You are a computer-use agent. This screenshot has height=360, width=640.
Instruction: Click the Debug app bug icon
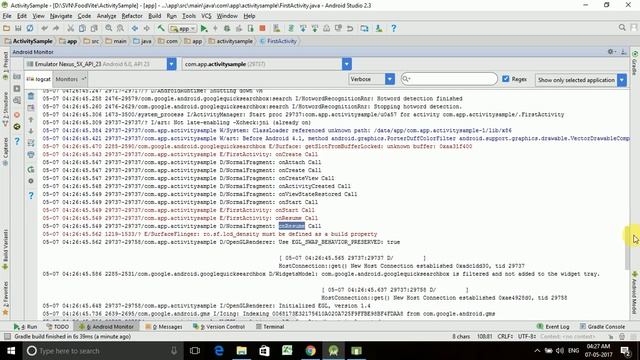(227, 28)
